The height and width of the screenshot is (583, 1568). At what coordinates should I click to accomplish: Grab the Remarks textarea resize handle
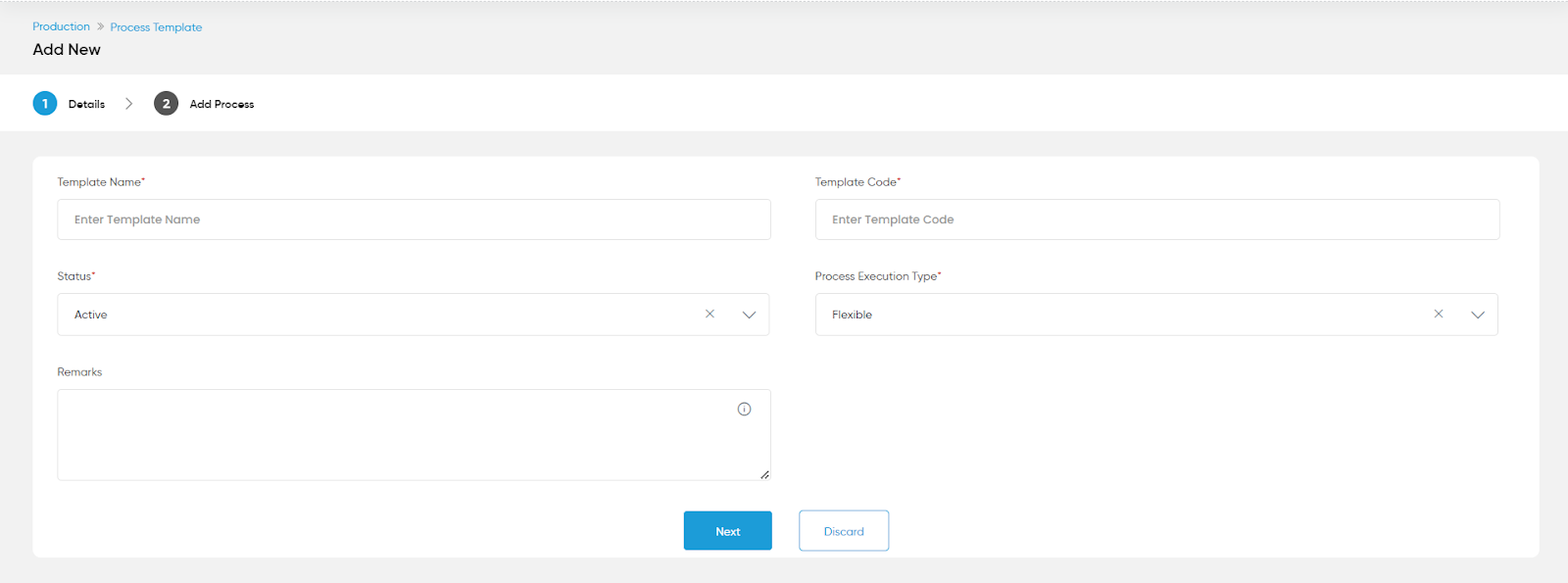click(x=764, y=474)
